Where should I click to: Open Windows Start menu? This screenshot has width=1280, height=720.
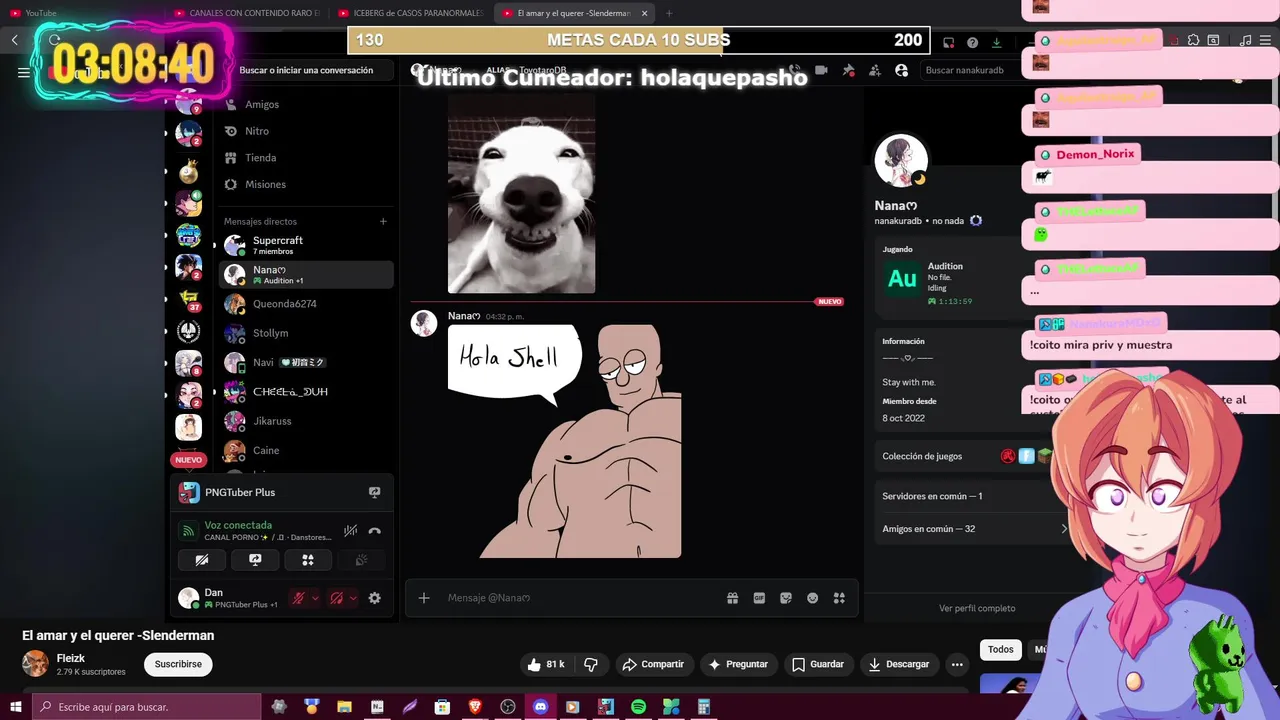click(16, 707)
